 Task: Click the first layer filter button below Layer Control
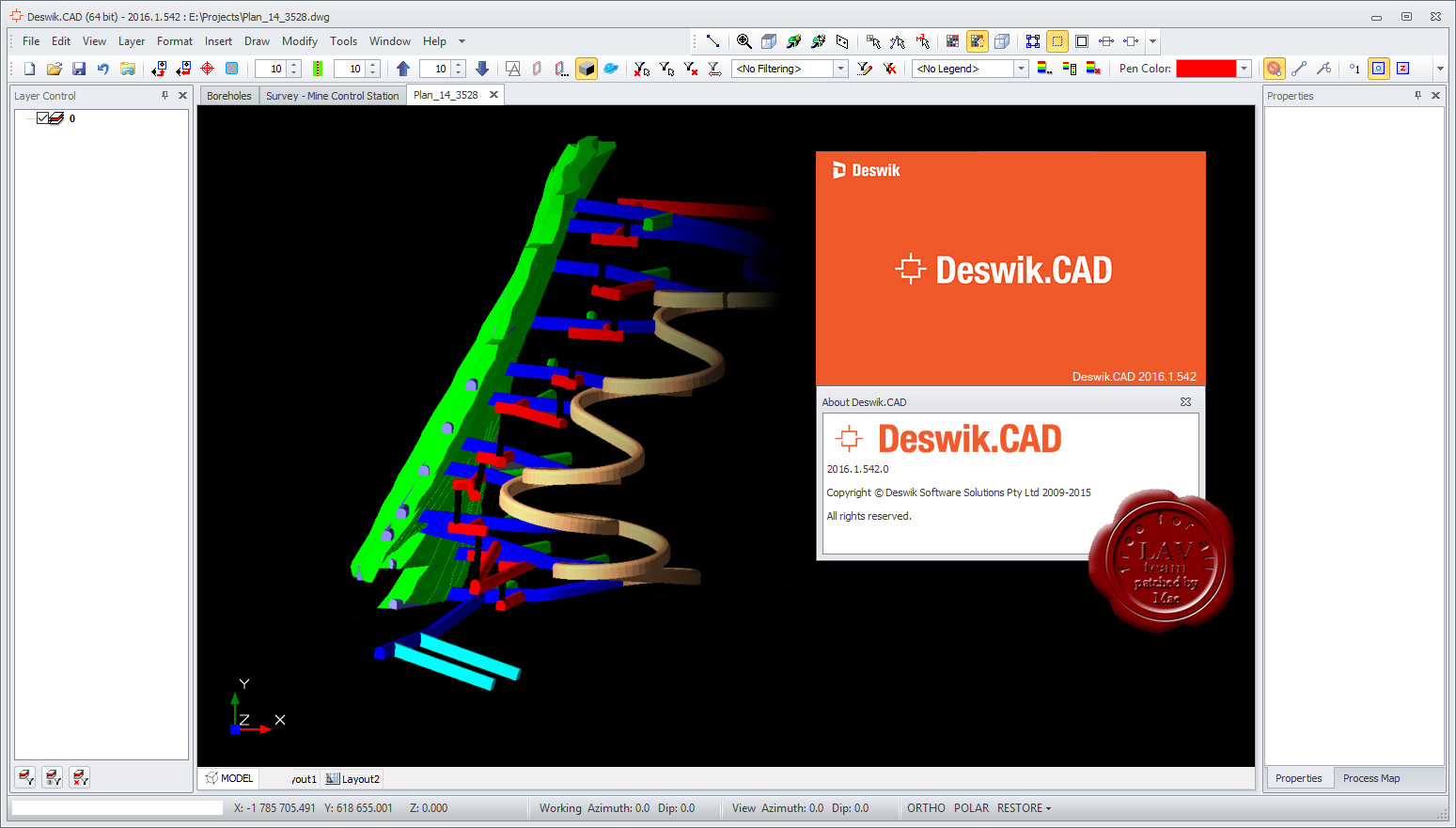click(26, 777)
